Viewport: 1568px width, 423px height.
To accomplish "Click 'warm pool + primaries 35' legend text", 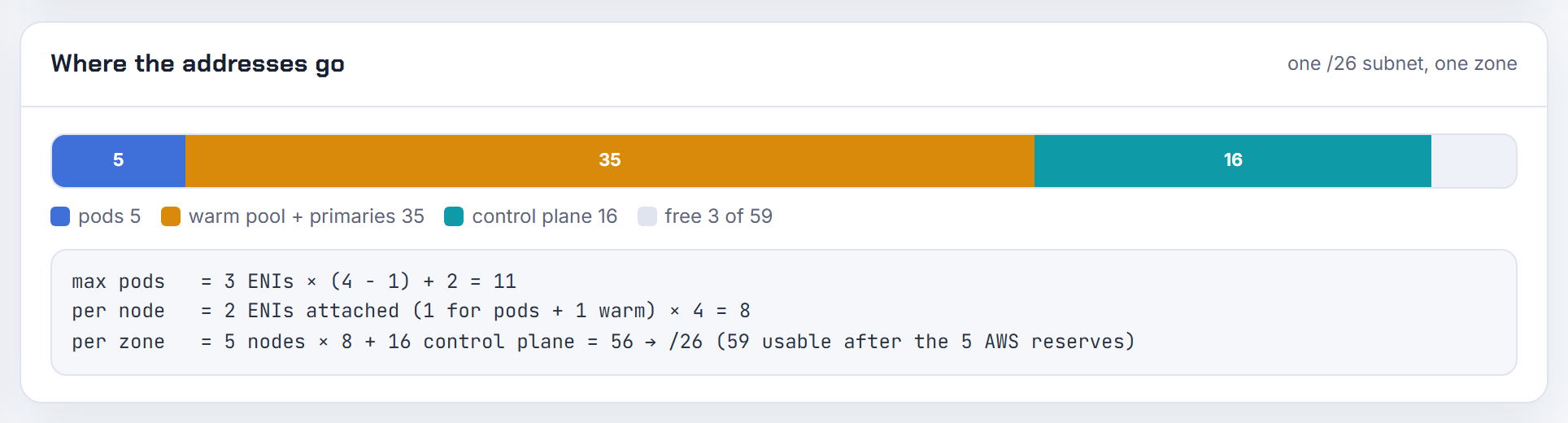I will (x=307, y=216).
